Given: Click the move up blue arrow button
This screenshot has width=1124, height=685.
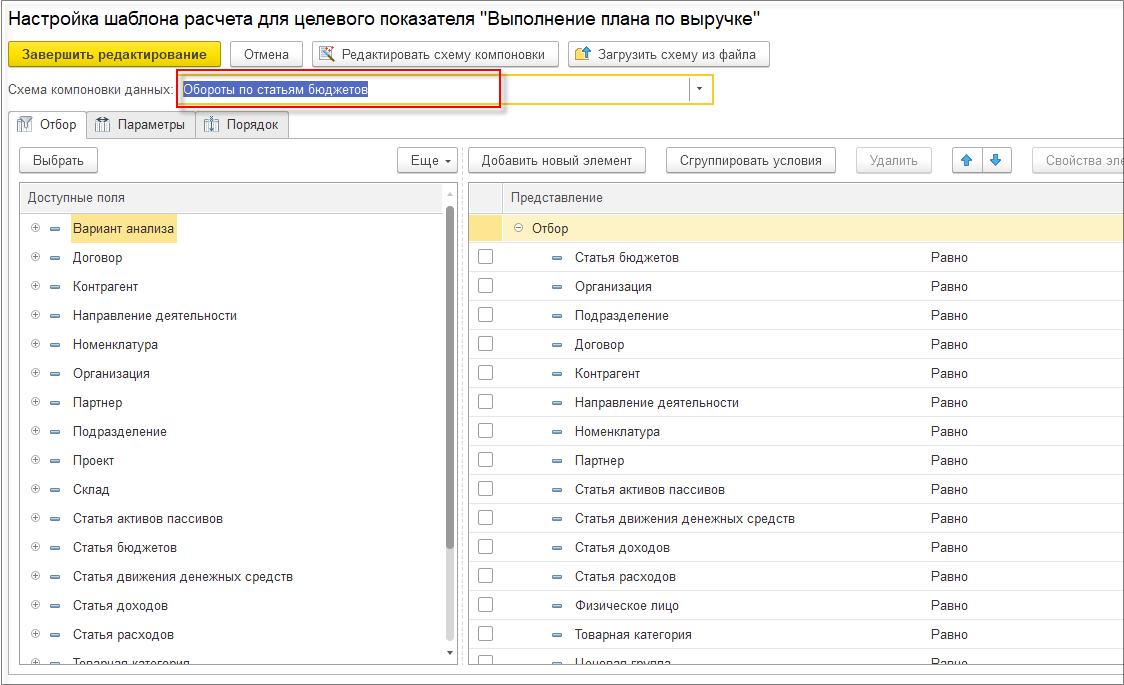Looking at the screenshot, I should 966,161.
